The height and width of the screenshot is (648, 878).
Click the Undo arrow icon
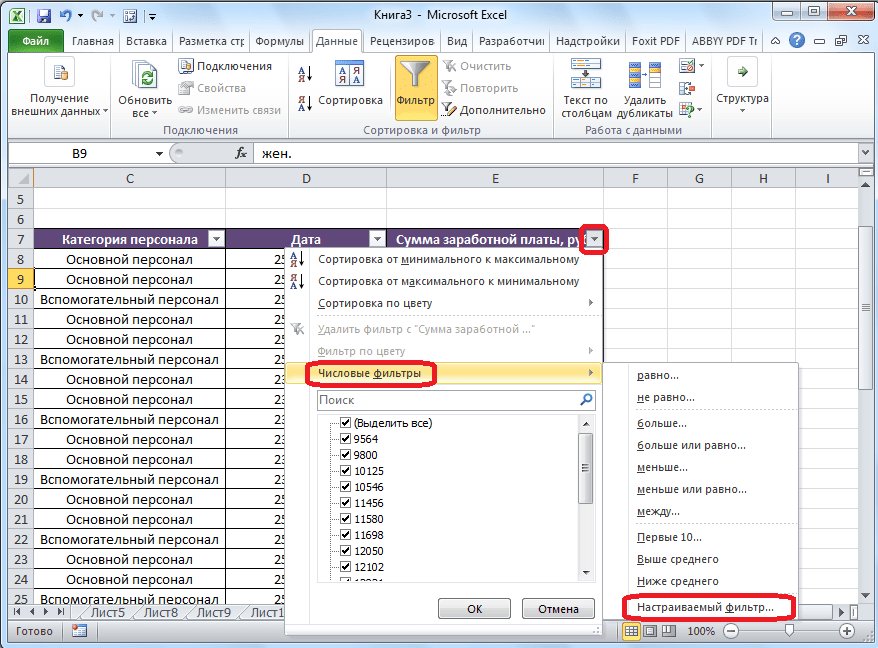[x=66, y=15]
